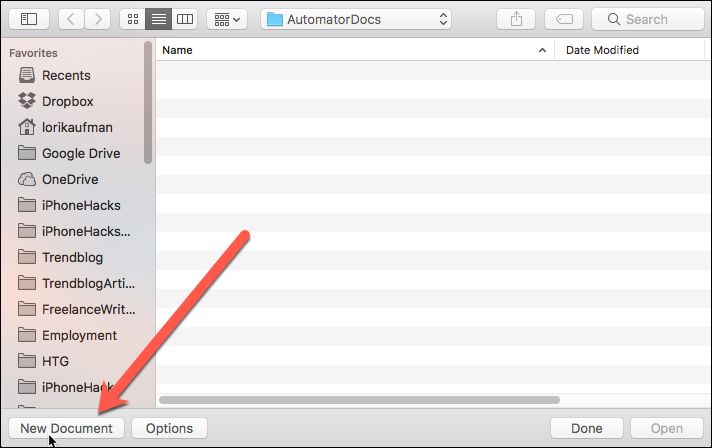Click the Options button

click(169, 428)
